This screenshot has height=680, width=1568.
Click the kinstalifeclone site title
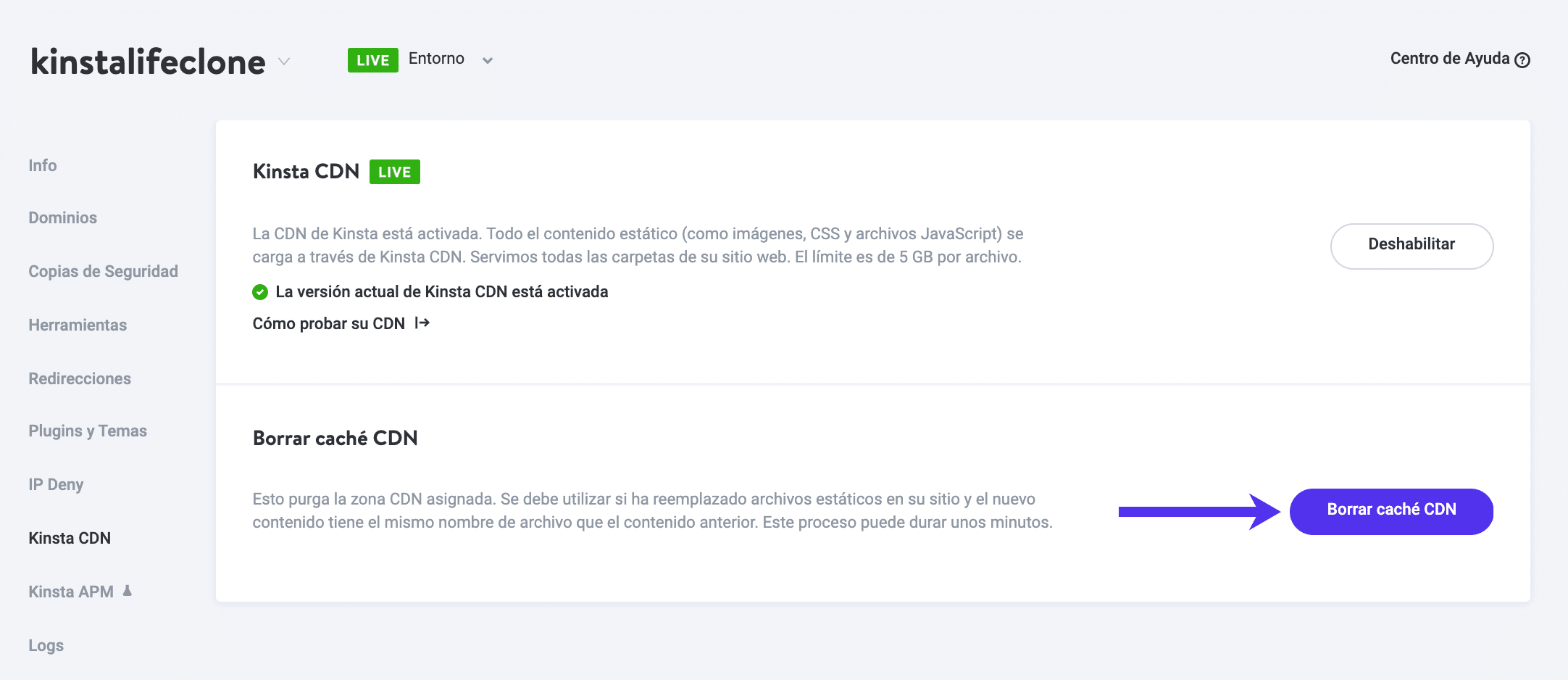[148, 62]
